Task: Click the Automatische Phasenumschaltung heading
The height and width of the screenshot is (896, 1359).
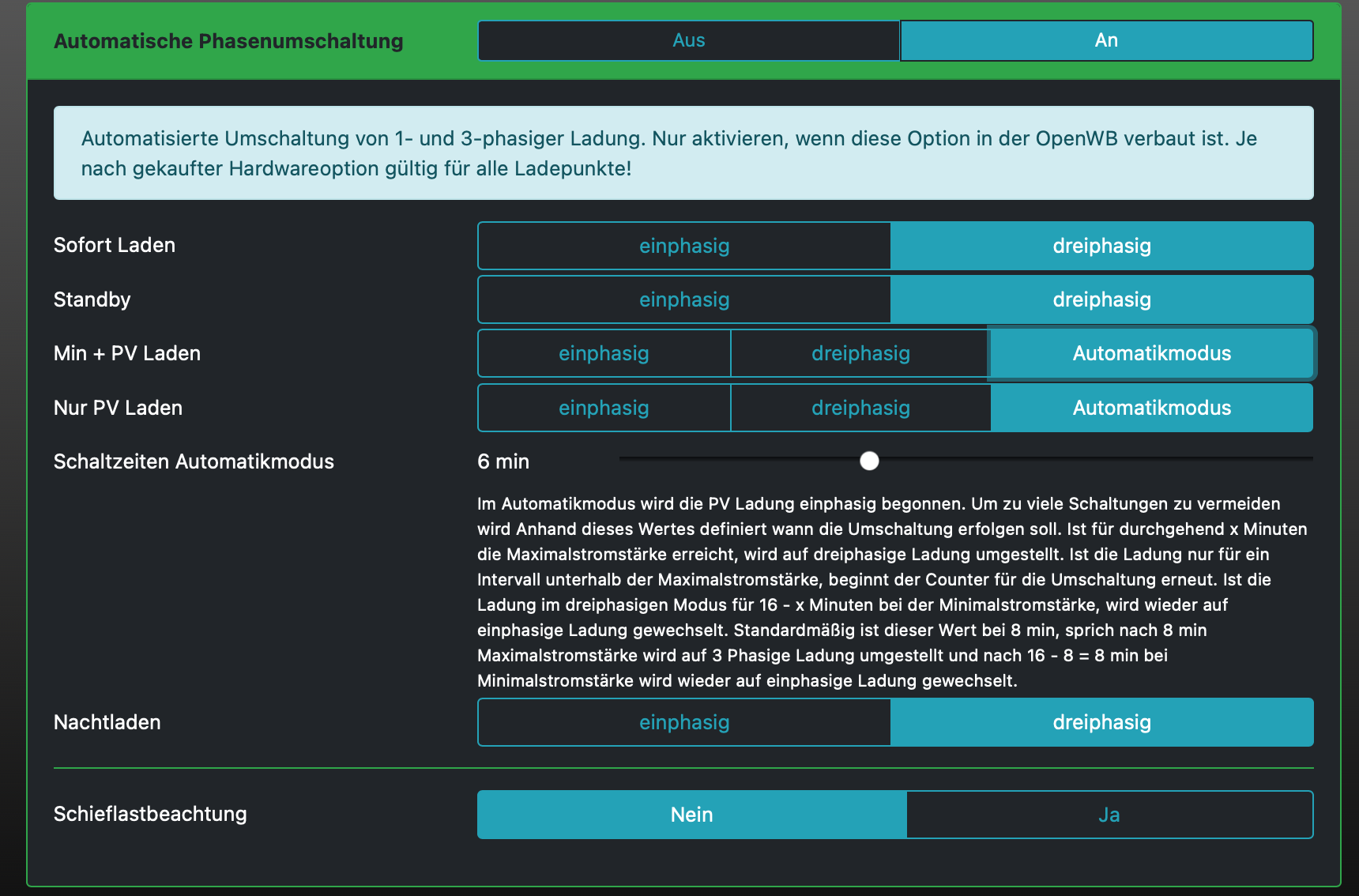Action: click(228, 41)
